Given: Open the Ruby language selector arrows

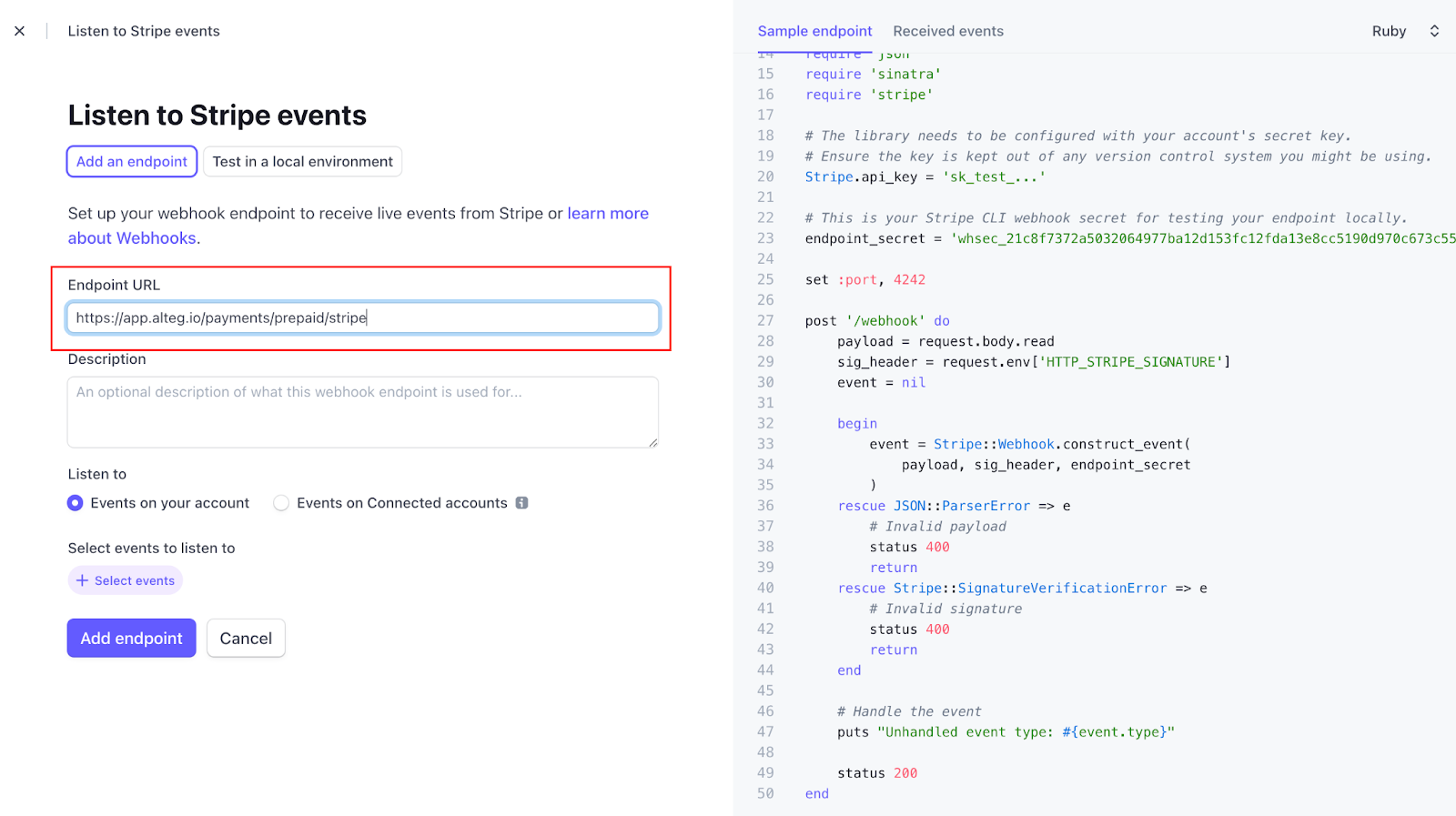Looking at the screenshot, I should click(x=1434, y=31).
